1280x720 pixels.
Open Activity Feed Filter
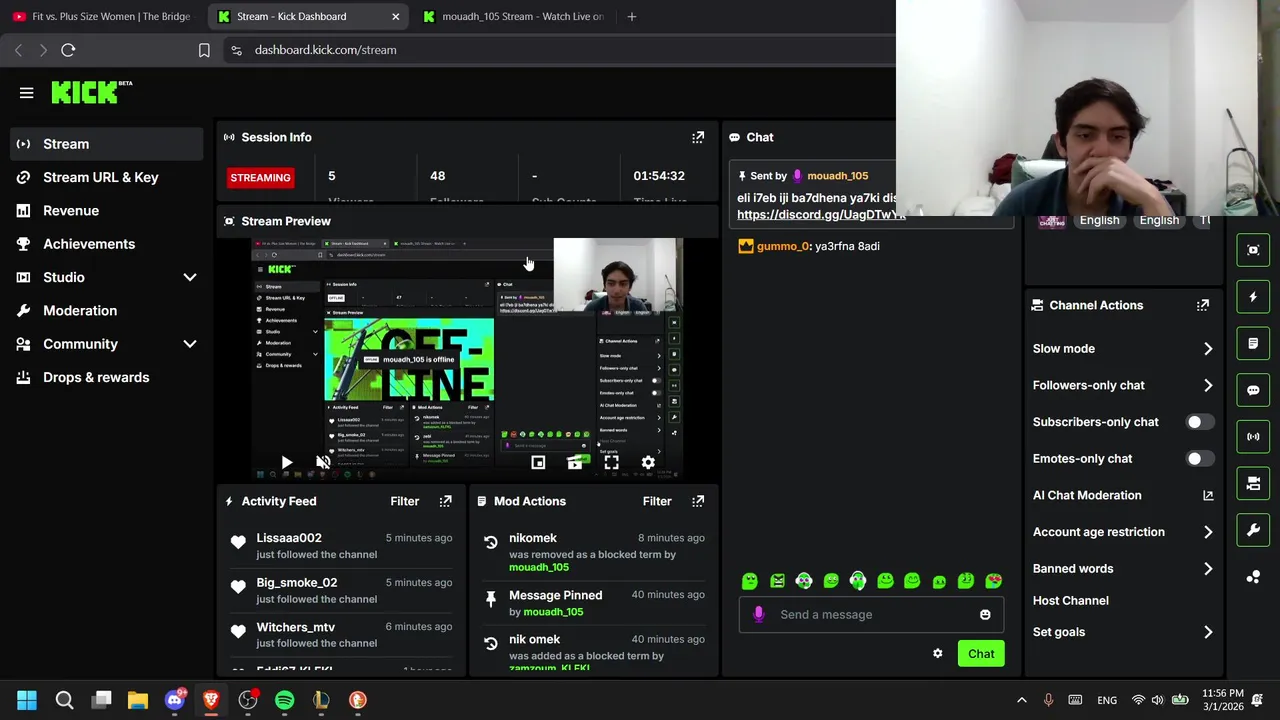(404, 501)
